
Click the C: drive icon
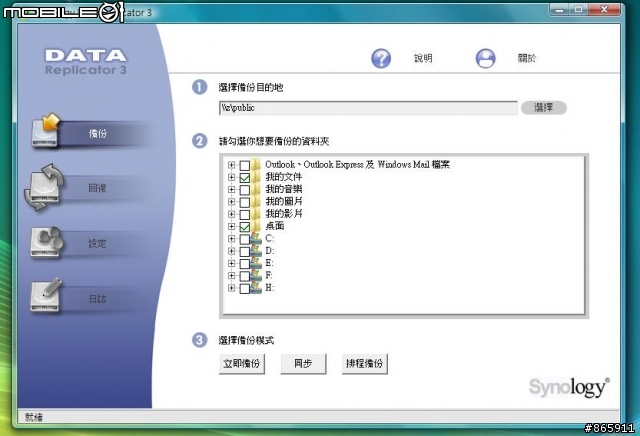click(256, 238)
